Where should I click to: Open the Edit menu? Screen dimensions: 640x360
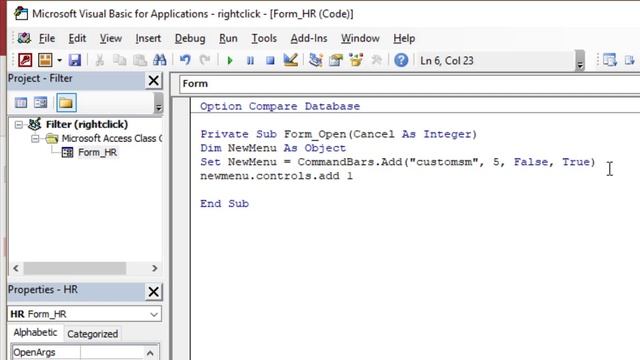click(77, 38)
